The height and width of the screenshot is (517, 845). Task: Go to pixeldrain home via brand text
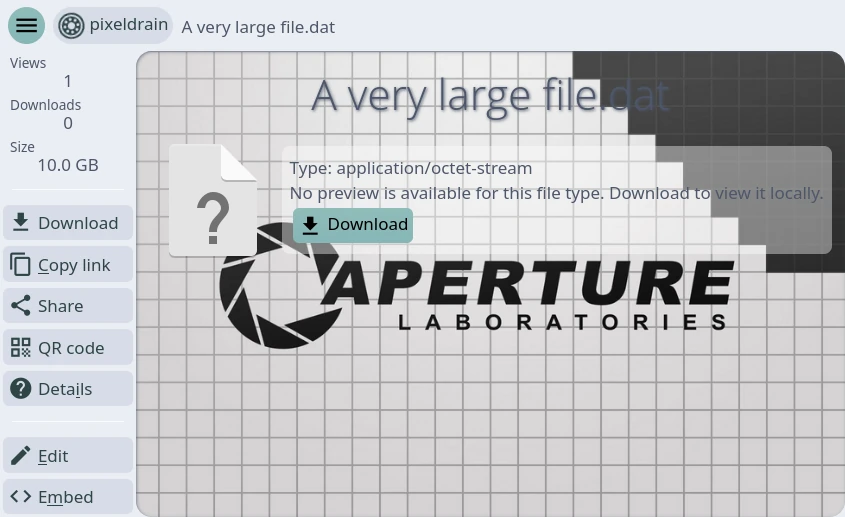128,25
